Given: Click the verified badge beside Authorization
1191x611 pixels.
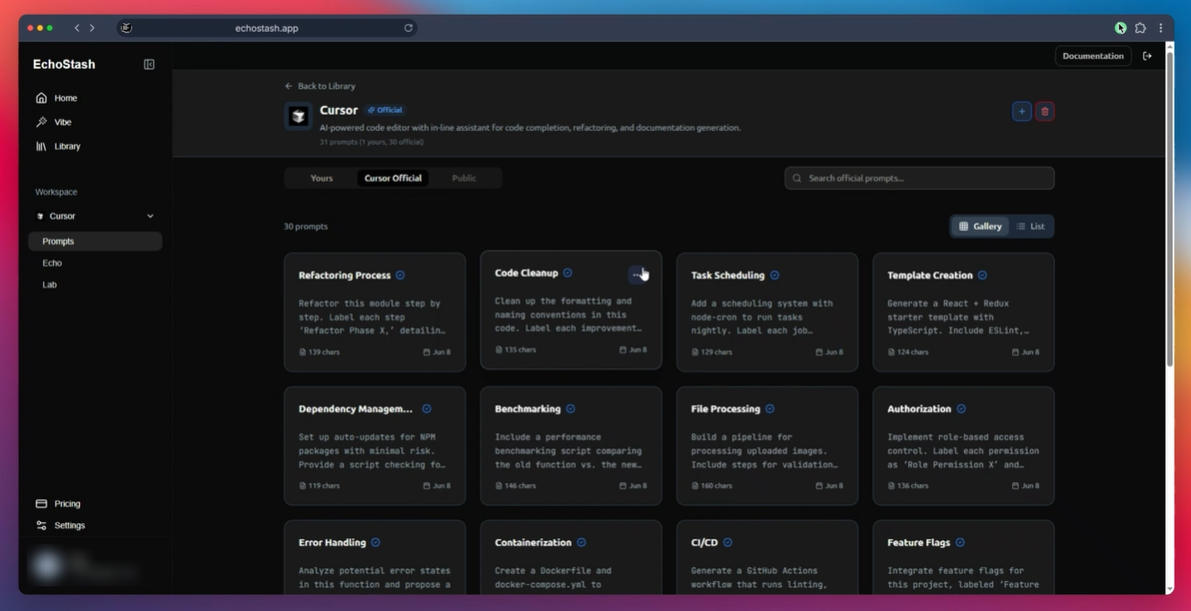Looking at the screenshot, I should point(961,409).
